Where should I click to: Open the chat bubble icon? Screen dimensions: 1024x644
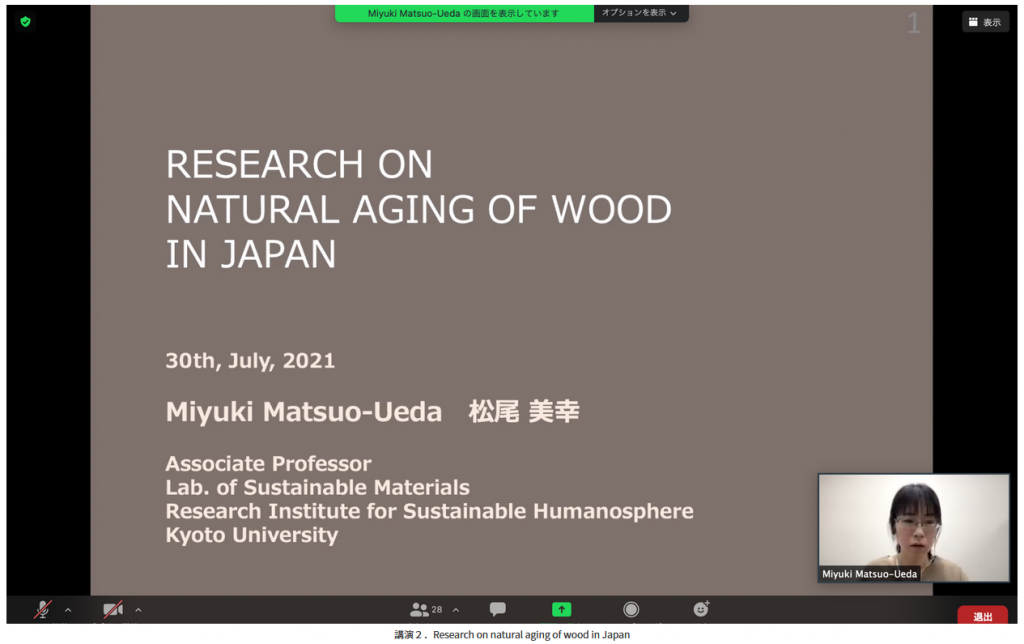[x=498, y=609]
